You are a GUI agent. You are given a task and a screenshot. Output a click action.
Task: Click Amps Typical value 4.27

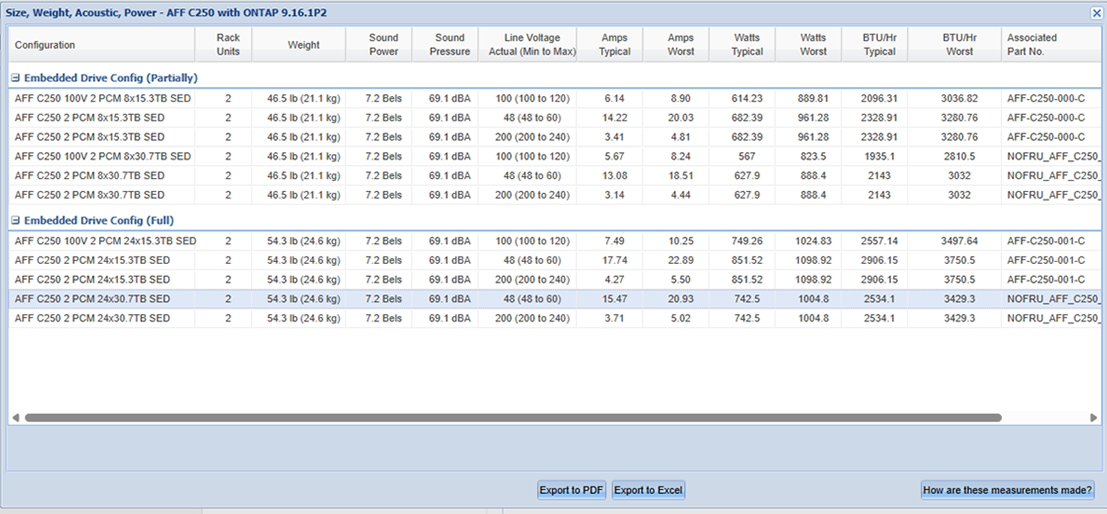click(615, 280)
